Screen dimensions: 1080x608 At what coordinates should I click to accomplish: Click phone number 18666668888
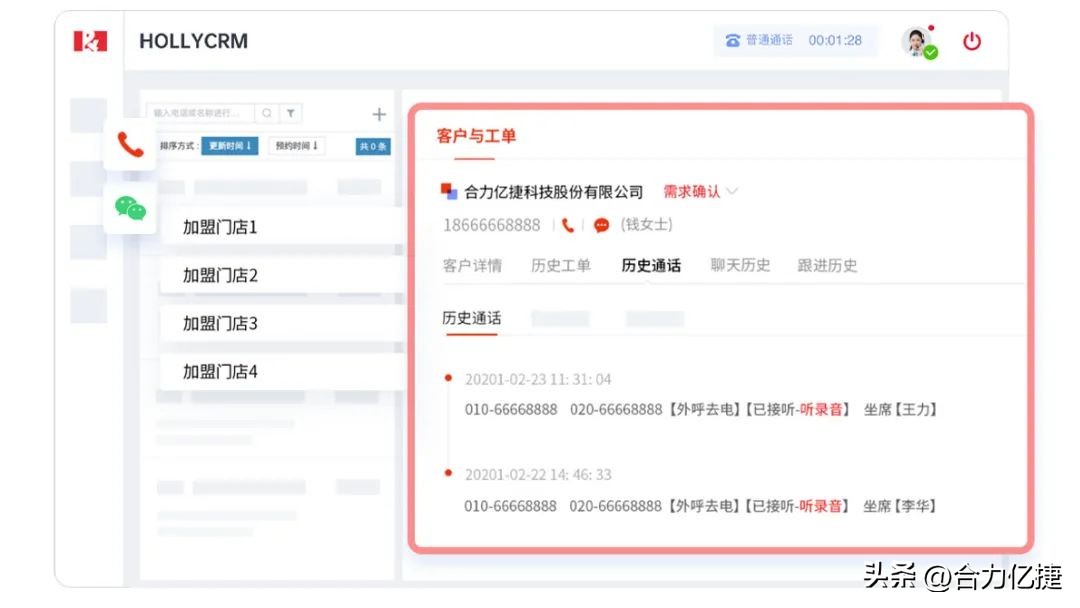pos(492,225)
